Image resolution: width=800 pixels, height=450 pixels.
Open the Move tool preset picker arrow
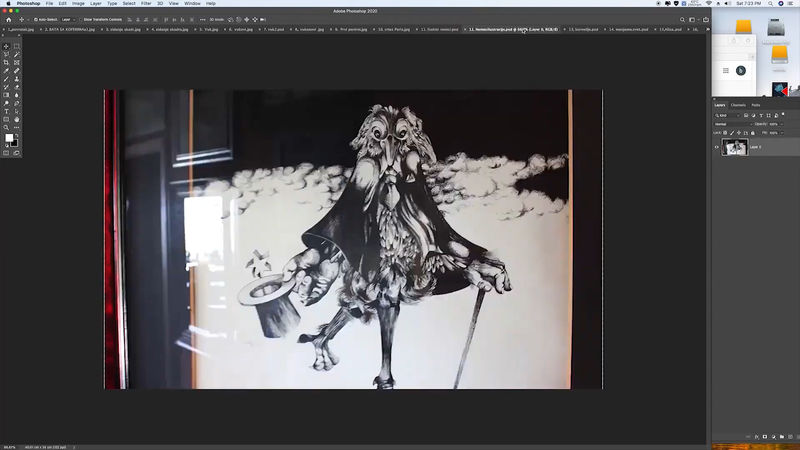pos(28,19)
